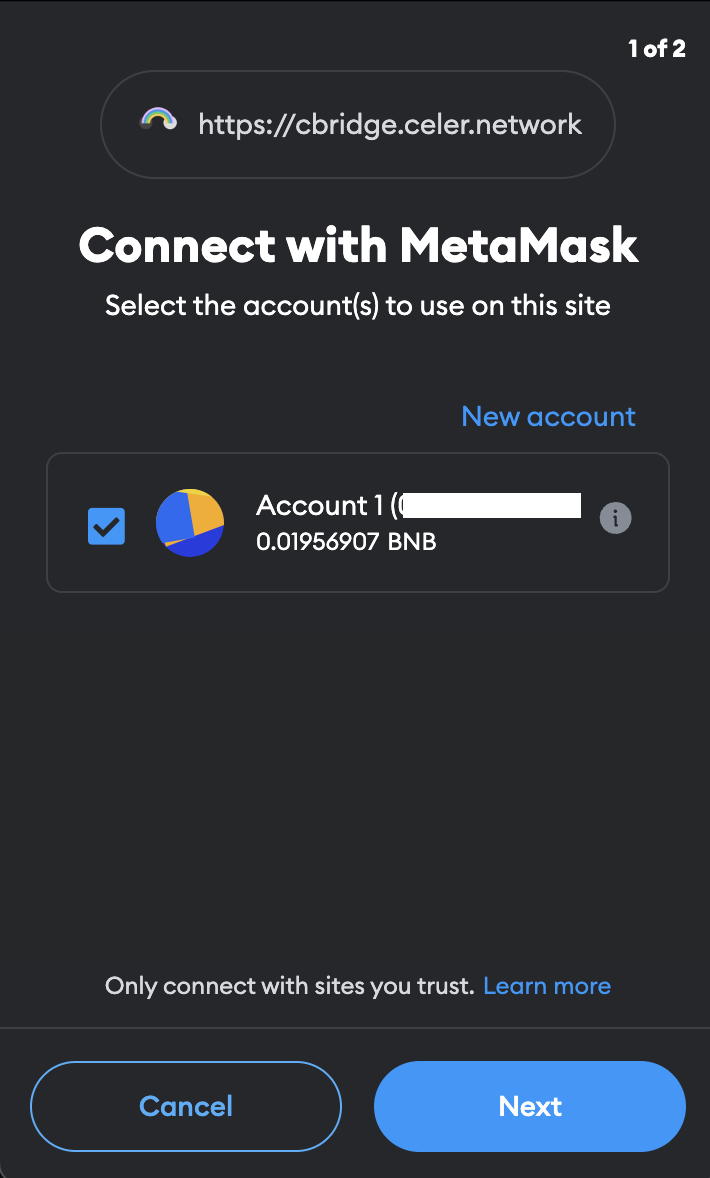Viewport: 710px width, 1178px height.
Task: Click the info icon beside Account 1
Action: (615, 518)
